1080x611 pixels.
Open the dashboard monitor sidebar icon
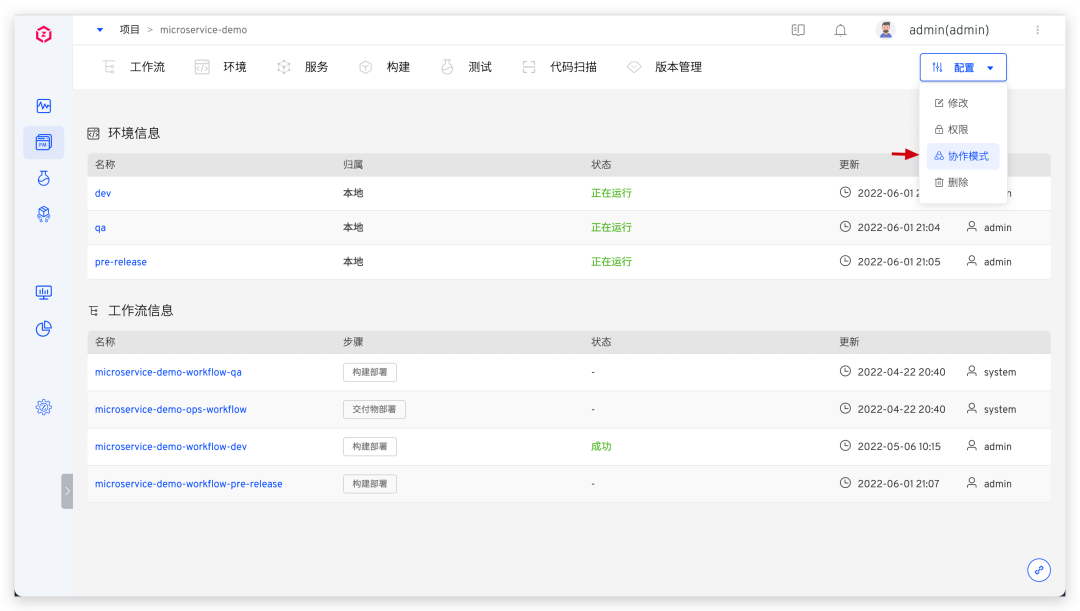43,292
